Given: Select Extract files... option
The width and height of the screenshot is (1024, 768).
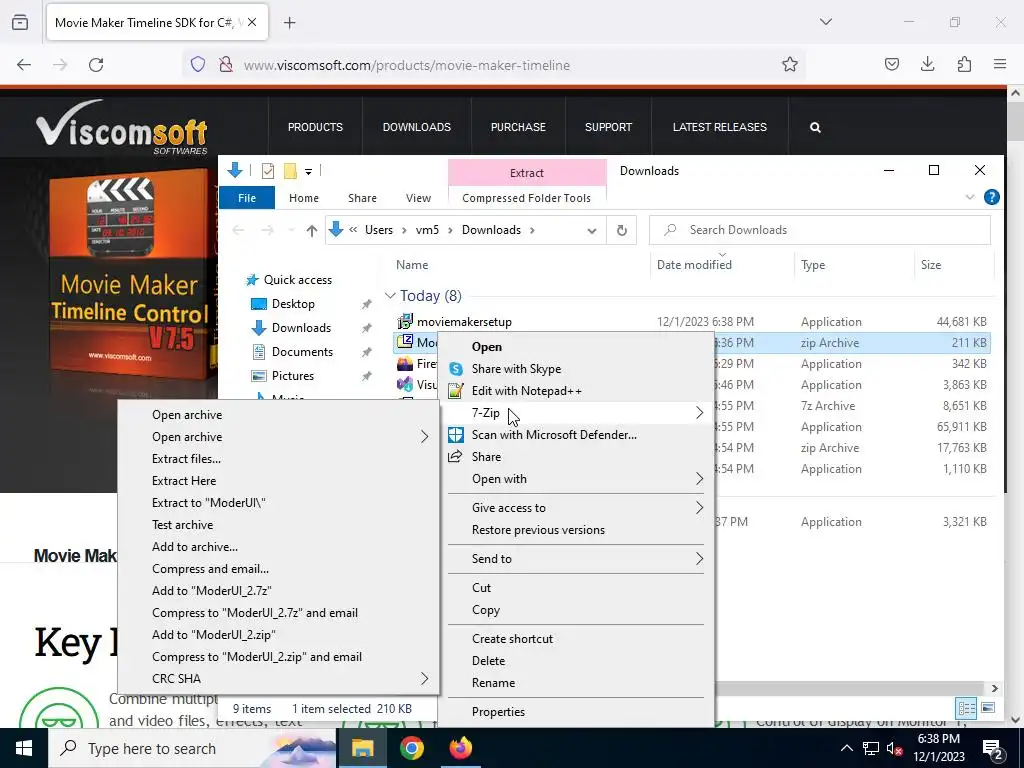Looking at the screenshot, I should coord(186,458).
